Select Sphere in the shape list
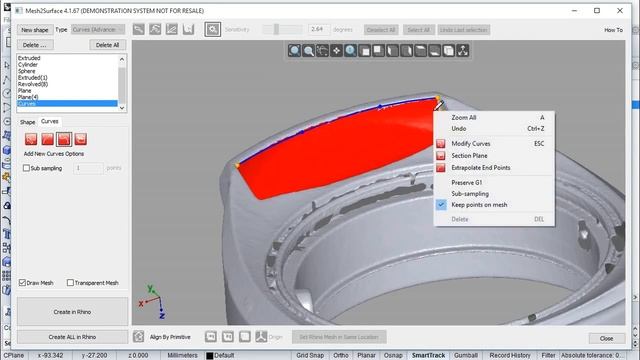 (68, 71)
